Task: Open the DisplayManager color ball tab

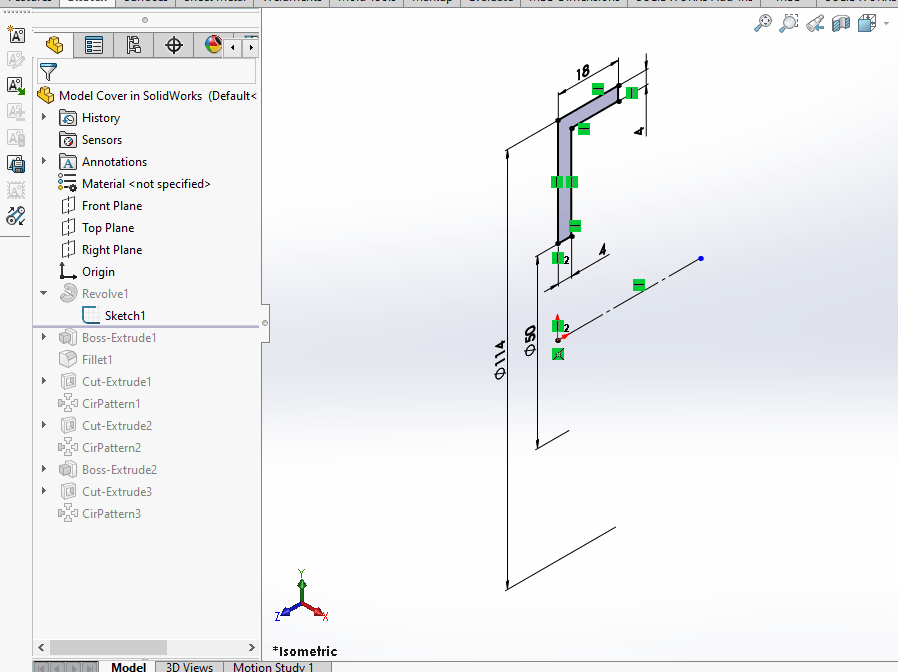Action: coord(212,45)
